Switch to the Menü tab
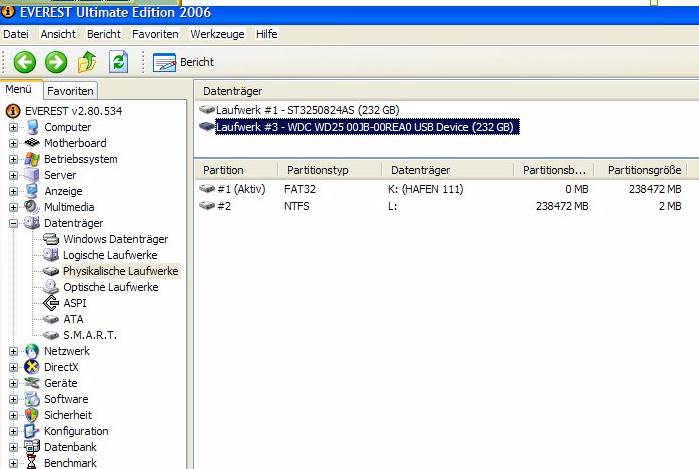The width and height of the screenshot is (699, 469). (19, 89)
